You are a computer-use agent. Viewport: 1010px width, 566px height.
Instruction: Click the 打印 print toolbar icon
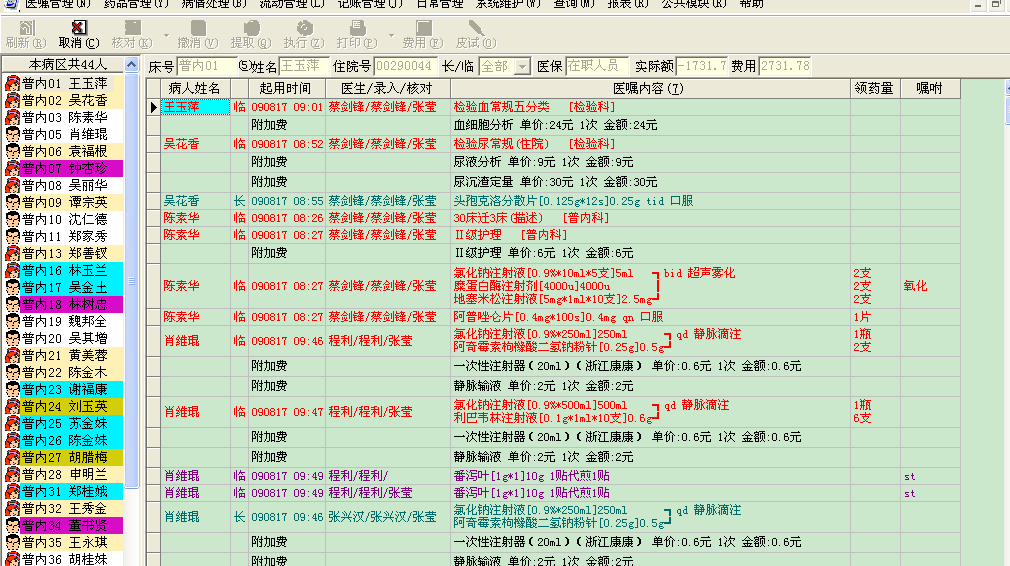[x=357, y=27]
